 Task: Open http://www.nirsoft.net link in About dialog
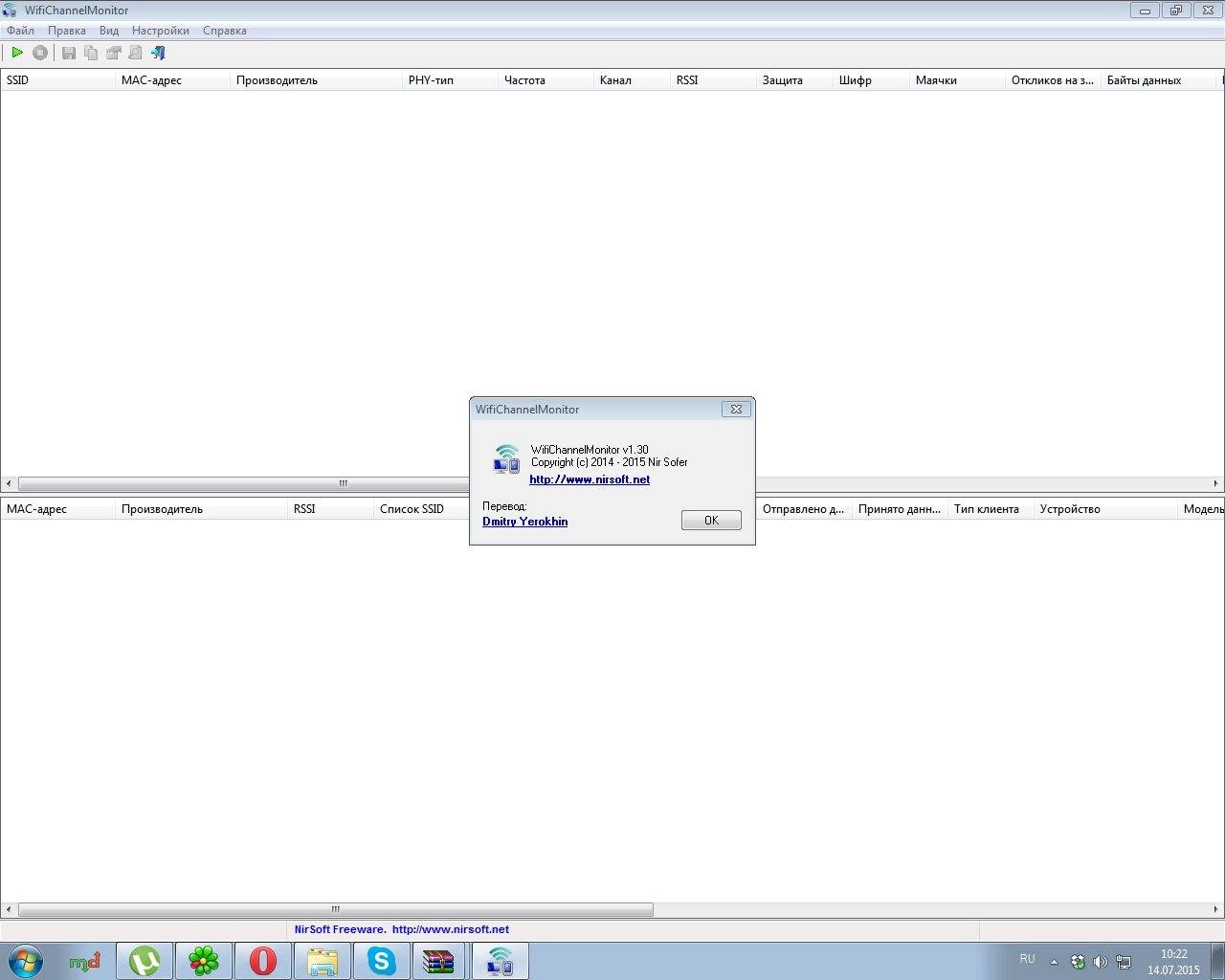(590, 479)
